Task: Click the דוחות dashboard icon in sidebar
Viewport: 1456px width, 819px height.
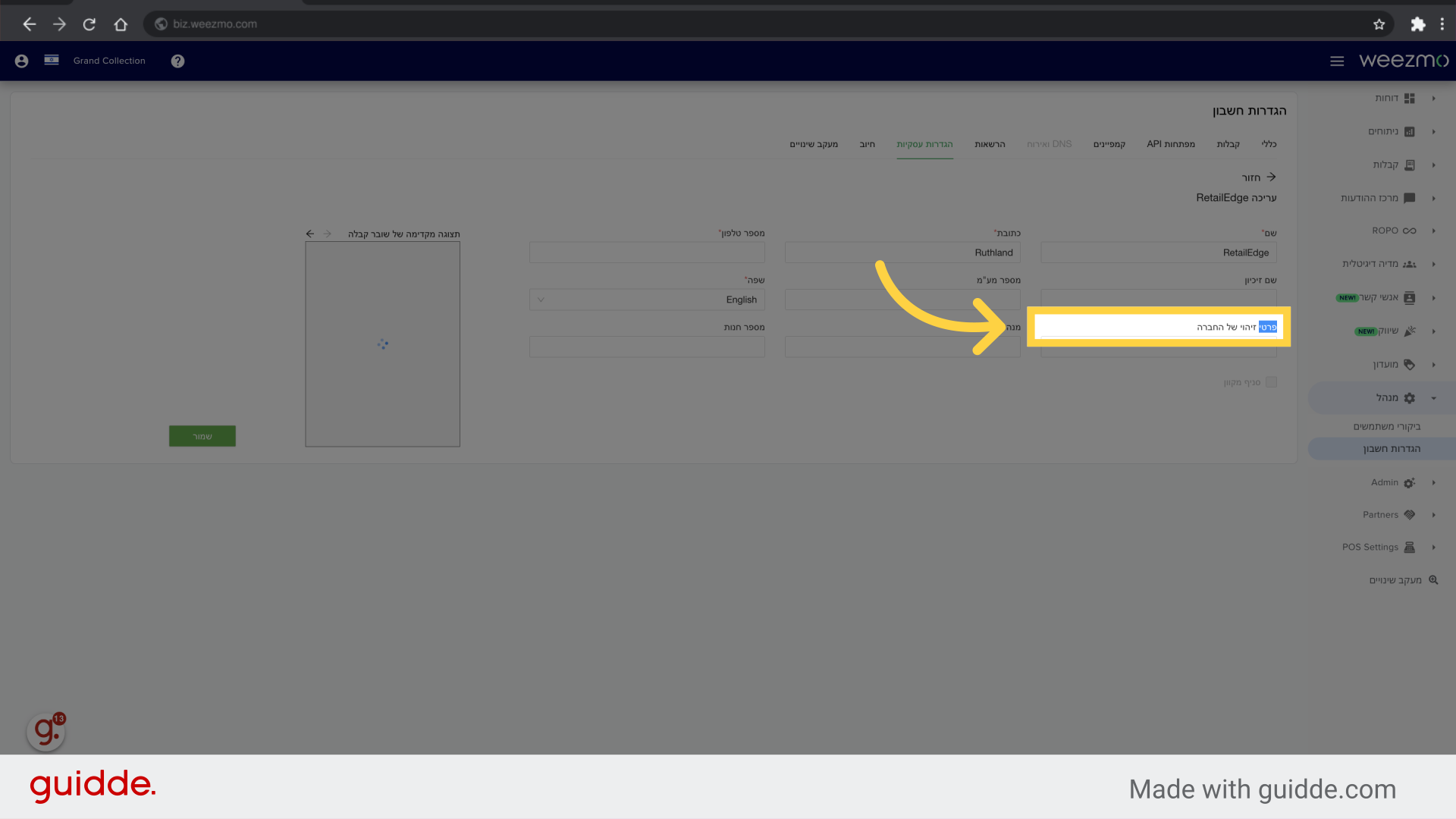Action: [1410, 99]
